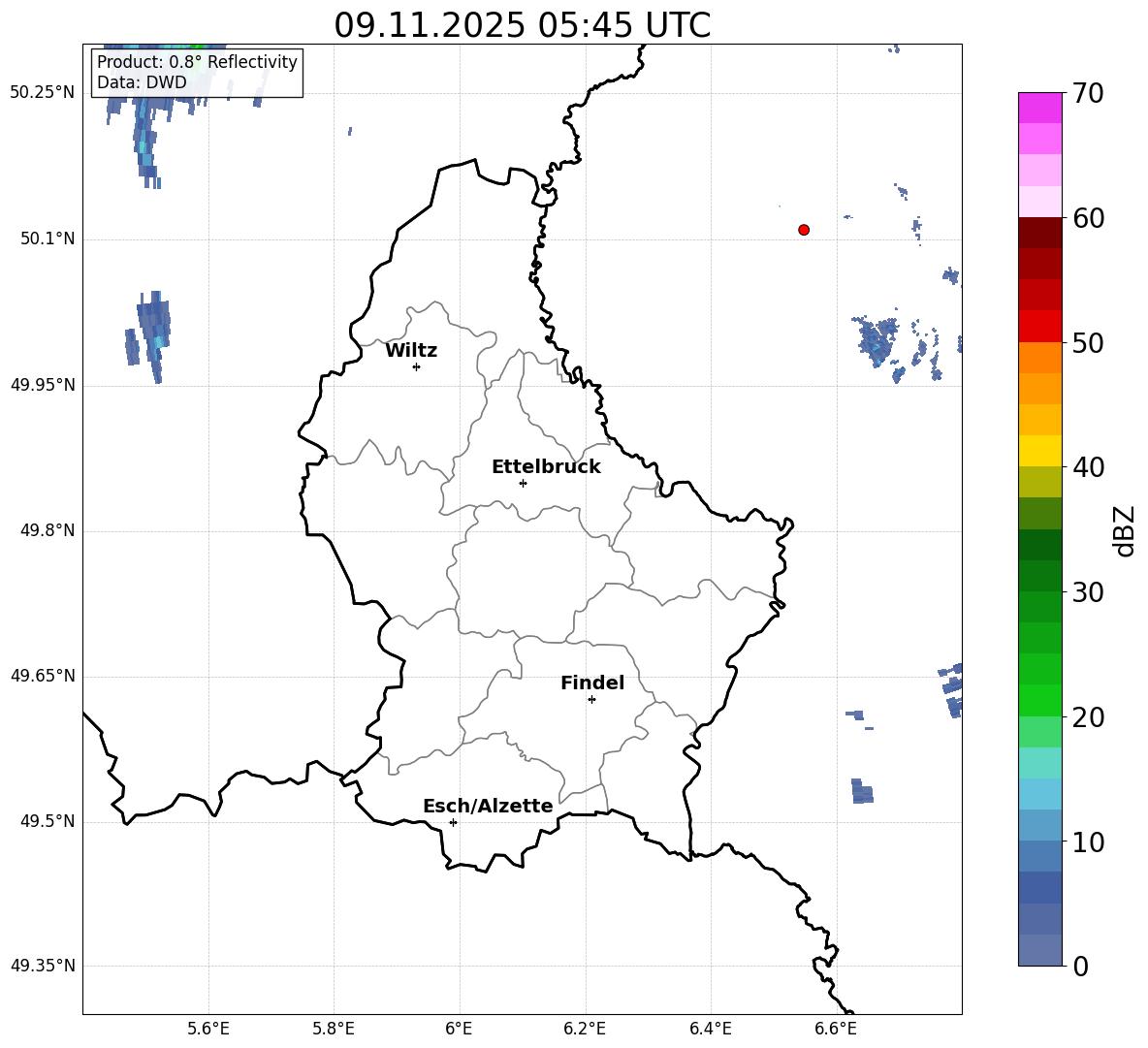
Task: Click the 50.25°N latitude label
Action: point(42,93)
